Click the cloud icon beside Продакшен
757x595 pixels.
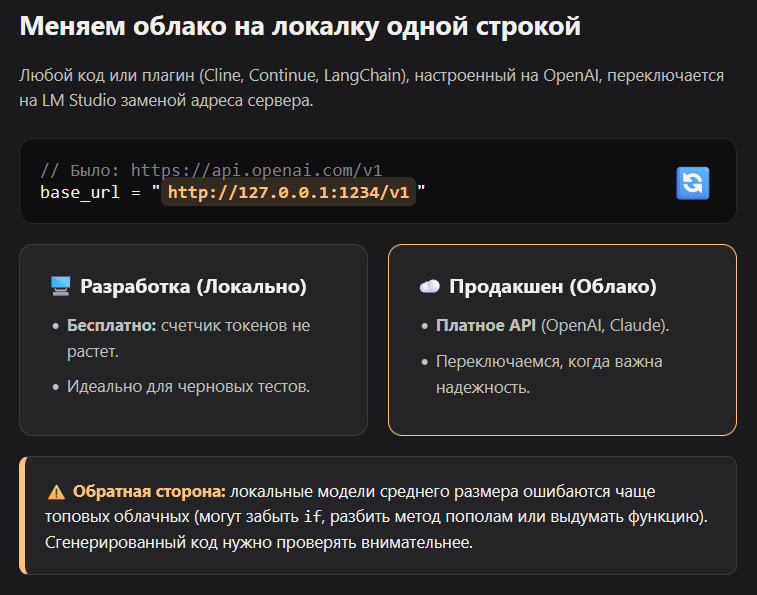(429, 286)
